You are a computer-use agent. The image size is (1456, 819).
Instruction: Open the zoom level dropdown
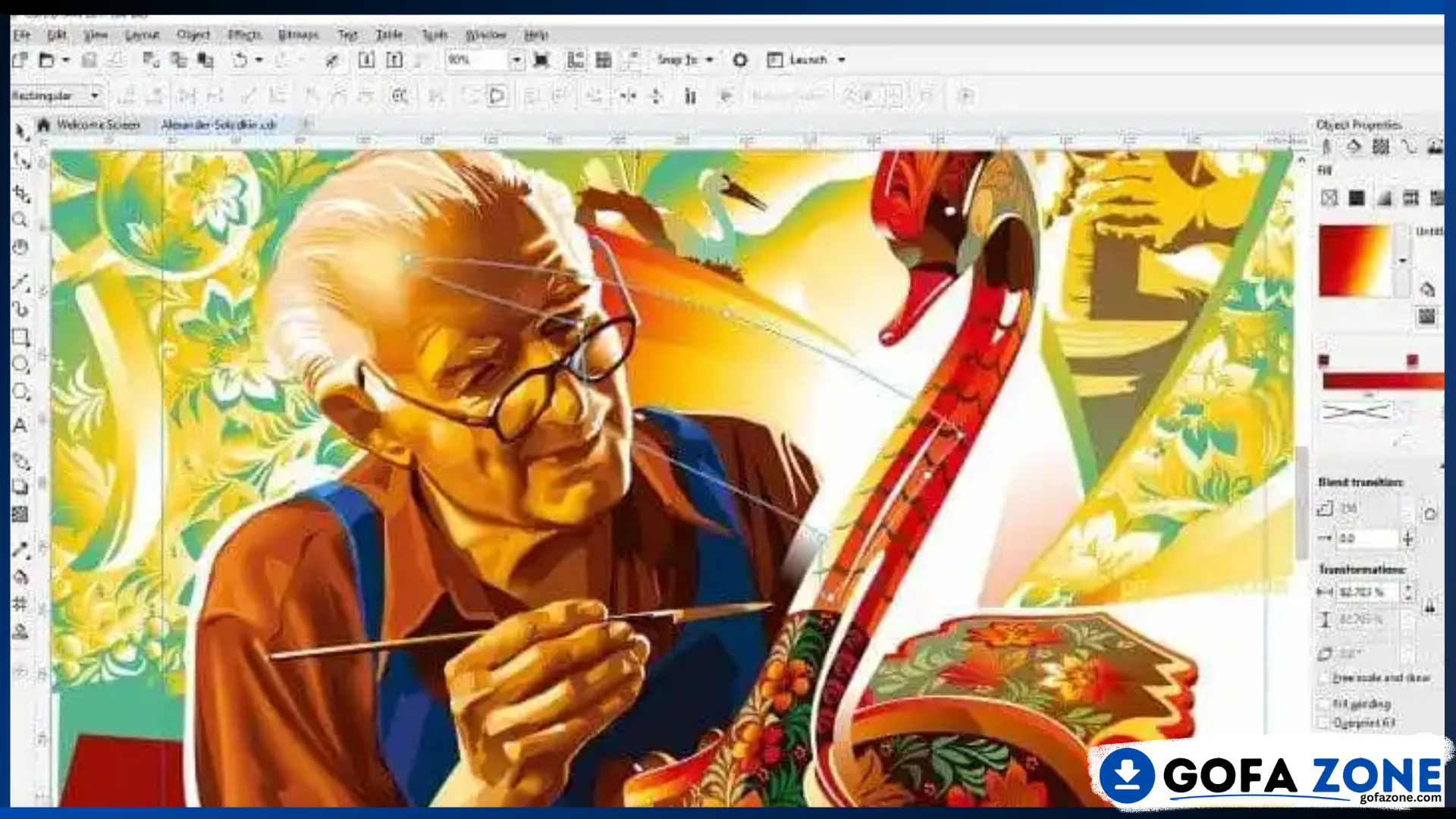(516, 60)
